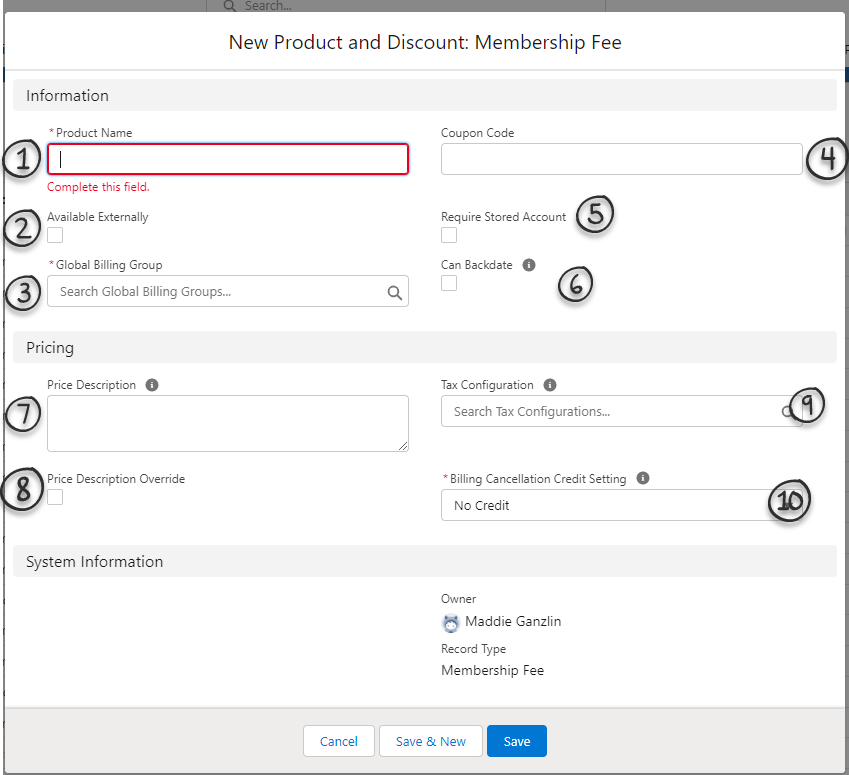Click the info icon next to Can Backdate
Screen dimensions: 849x775
529,264
